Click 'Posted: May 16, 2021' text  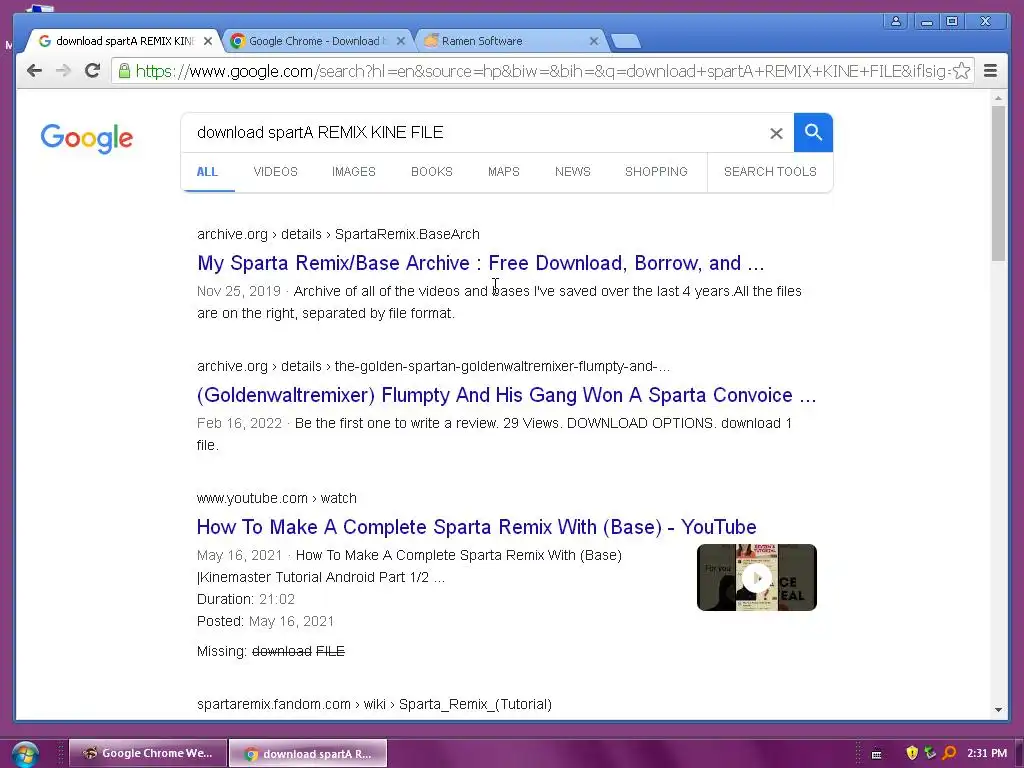point(266,621)
